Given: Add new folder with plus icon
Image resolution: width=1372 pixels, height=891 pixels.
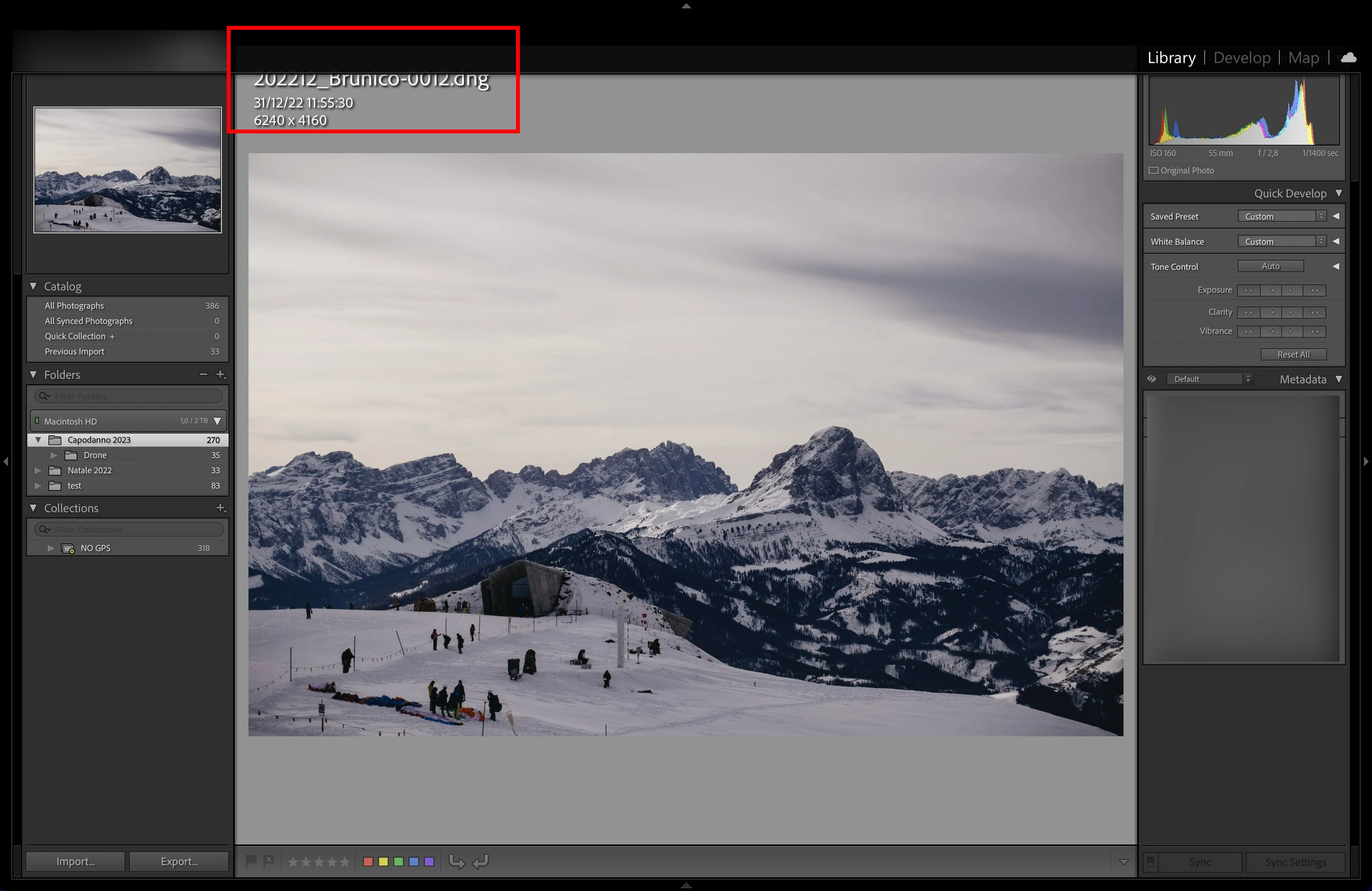Looking at the screenshot, I should click(x=220, y=375).
